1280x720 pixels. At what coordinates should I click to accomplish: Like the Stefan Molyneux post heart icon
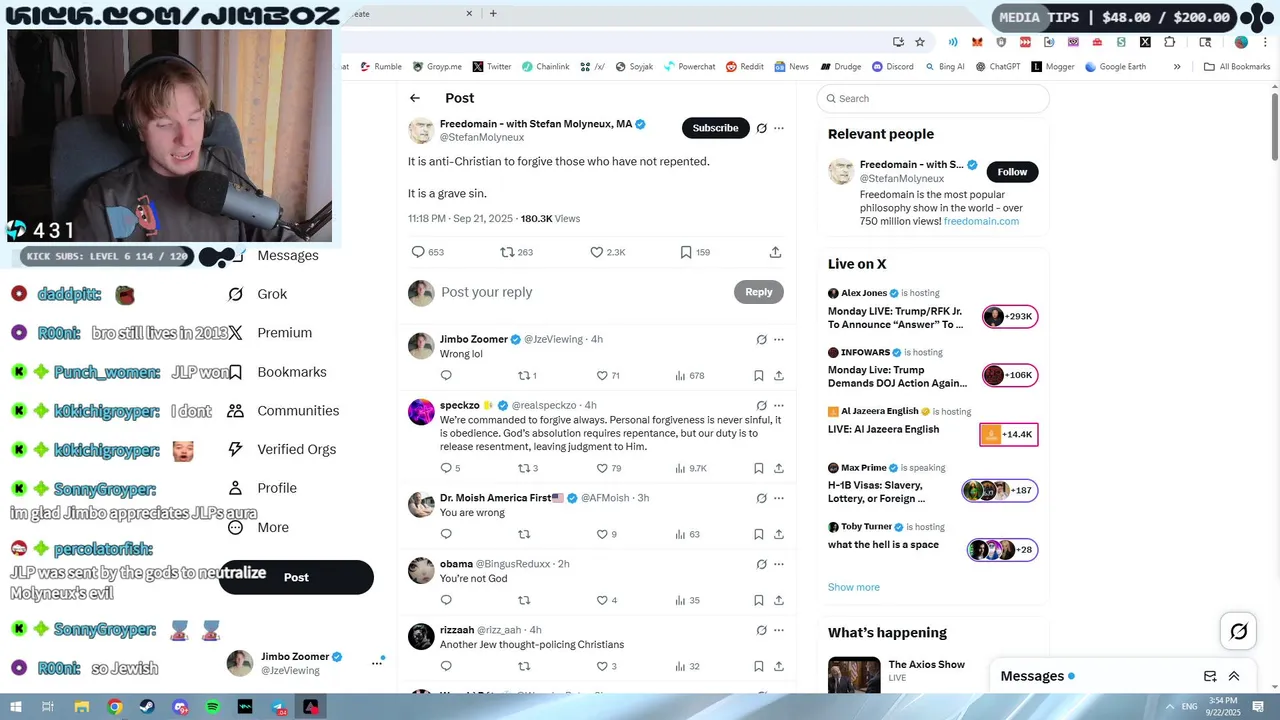click(597, 252)
